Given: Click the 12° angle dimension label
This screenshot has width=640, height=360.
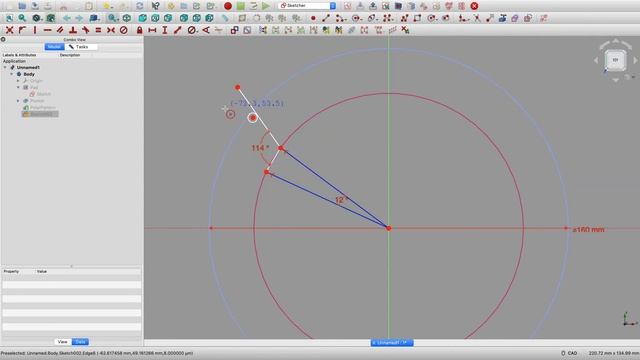Looking at the screenshot, I should coord(341,200).
